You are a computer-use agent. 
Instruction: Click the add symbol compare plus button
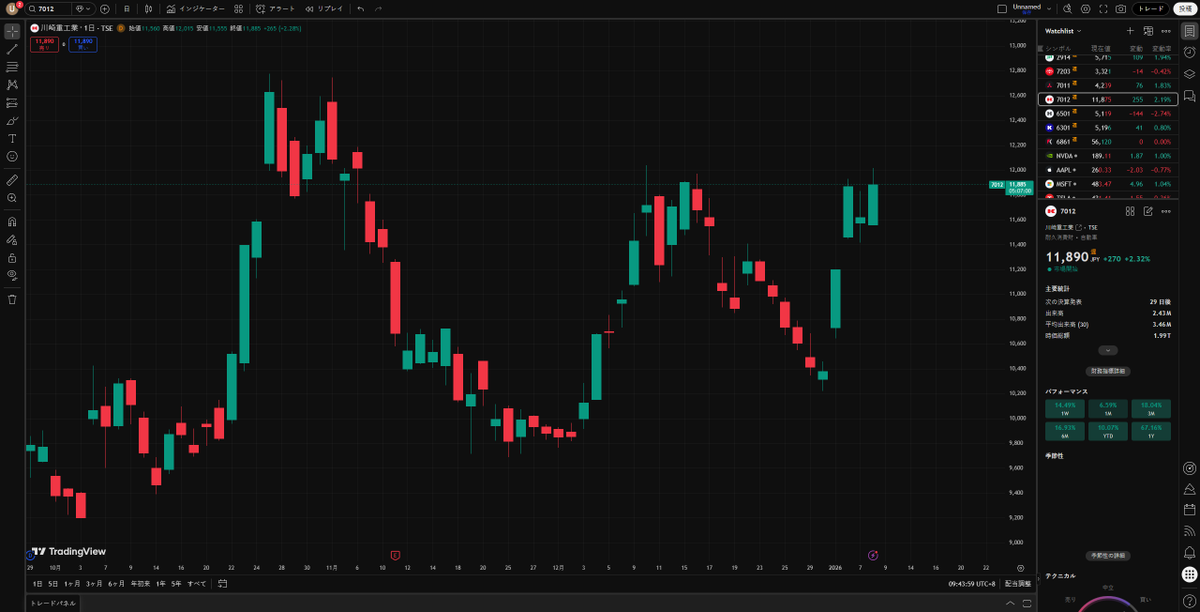tap(105, 8)
